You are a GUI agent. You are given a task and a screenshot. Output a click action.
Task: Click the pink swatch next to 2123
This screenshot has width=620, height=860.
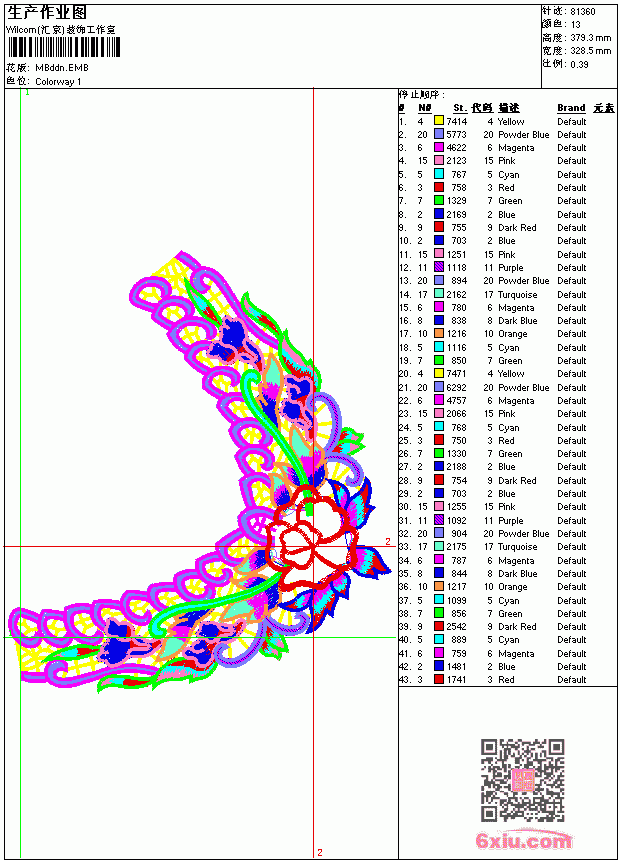tap(439, 160)
